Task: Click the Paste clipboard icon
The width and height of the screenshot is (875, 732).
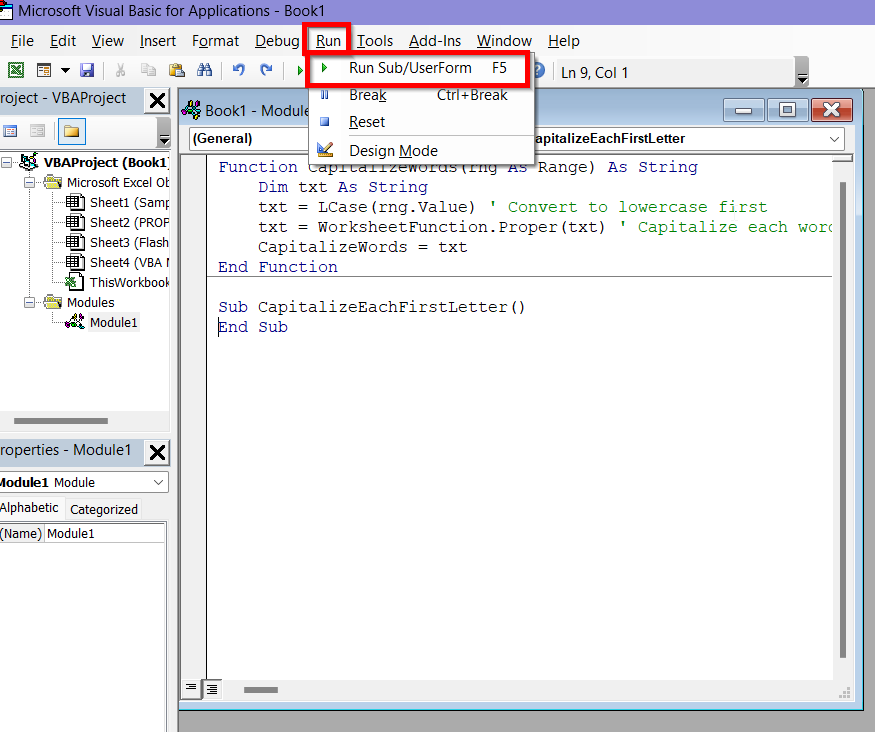Action: tap(176, 70)
